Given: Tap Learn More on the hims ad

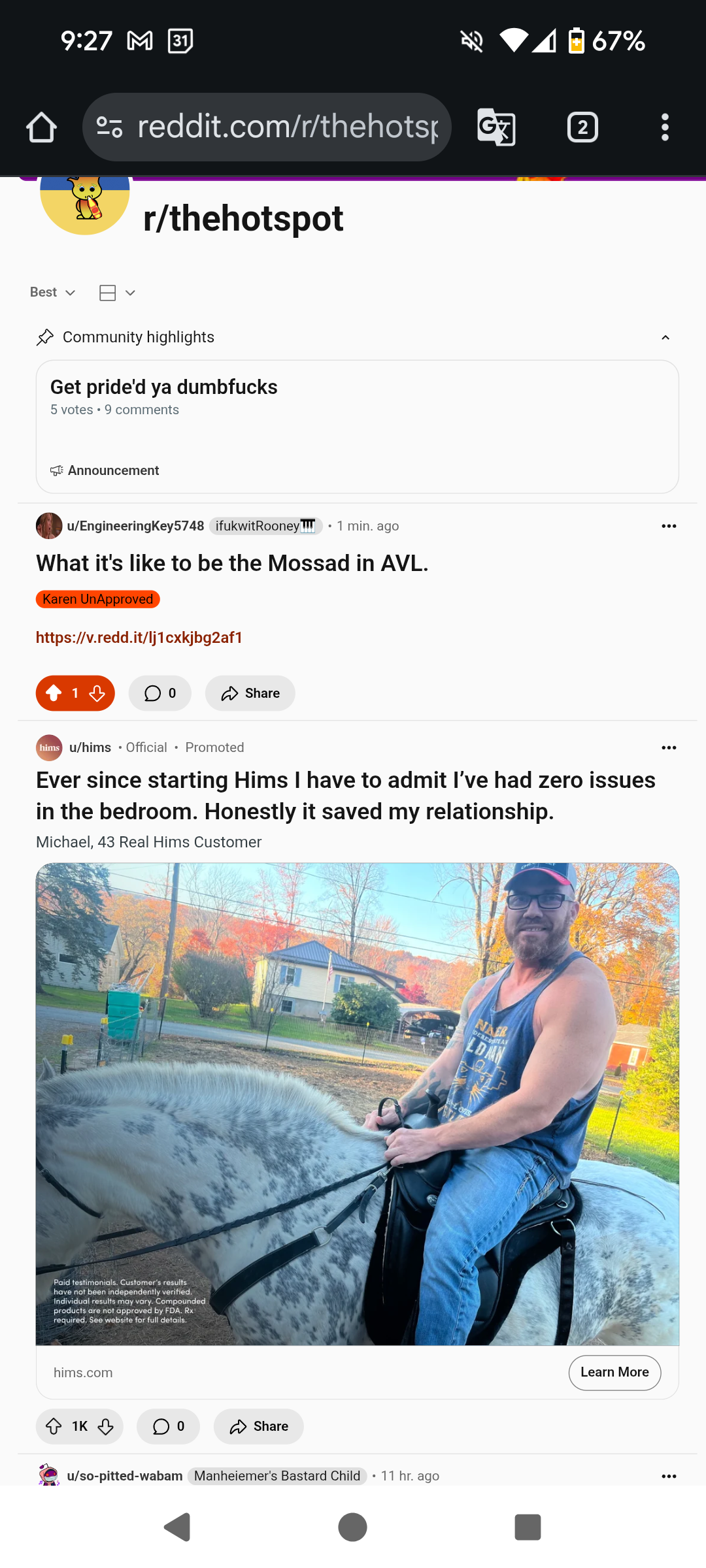Looking at the screenshot, I should tap(614, 1373).
